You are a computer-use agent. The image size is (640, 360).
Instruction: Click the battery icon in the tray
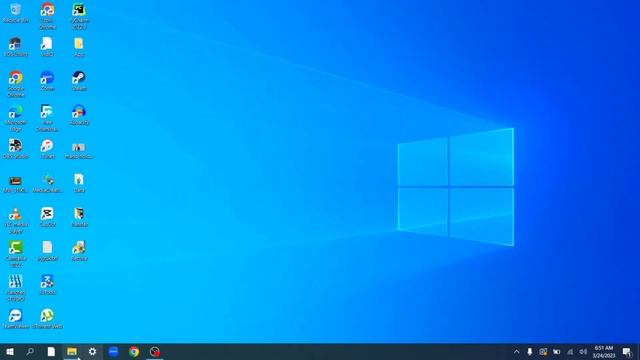pos(556,352)
